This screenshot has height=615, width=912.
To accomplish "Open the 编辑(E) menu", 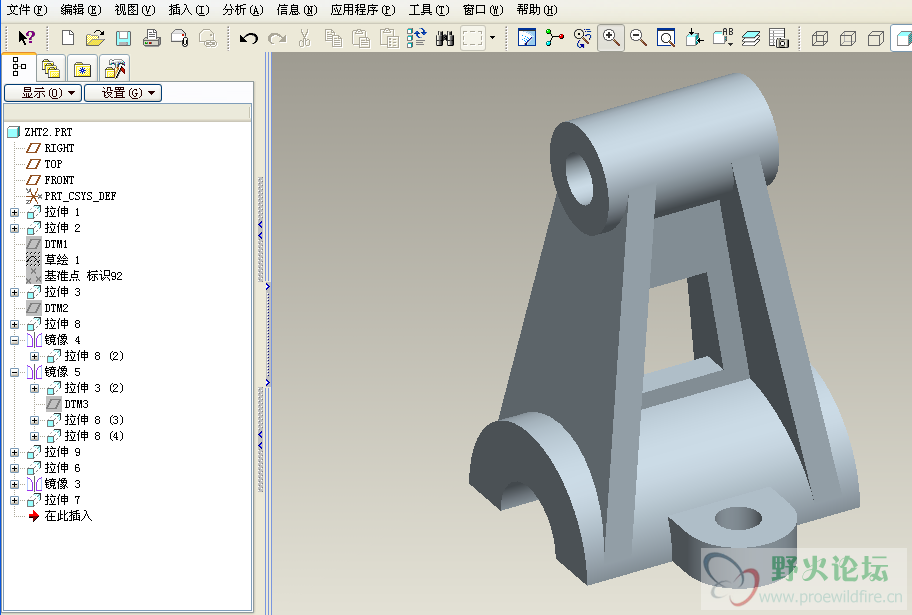I will [81, 10].
